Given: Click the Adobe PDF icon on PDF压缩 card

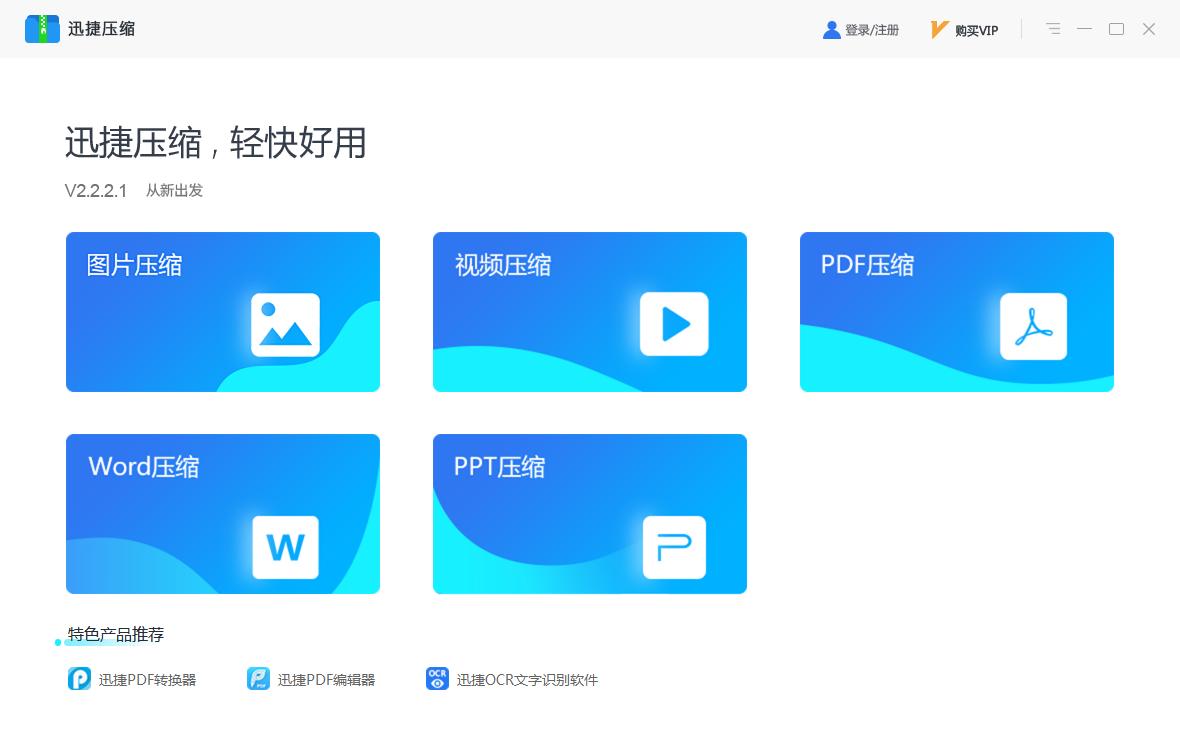Looking at the screenshot, I should (x=1033, y=326).
